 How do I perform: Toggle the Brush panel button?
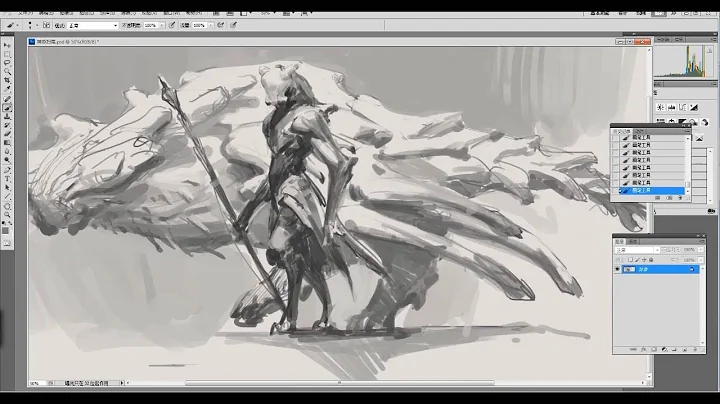click(x=46, y=25)
